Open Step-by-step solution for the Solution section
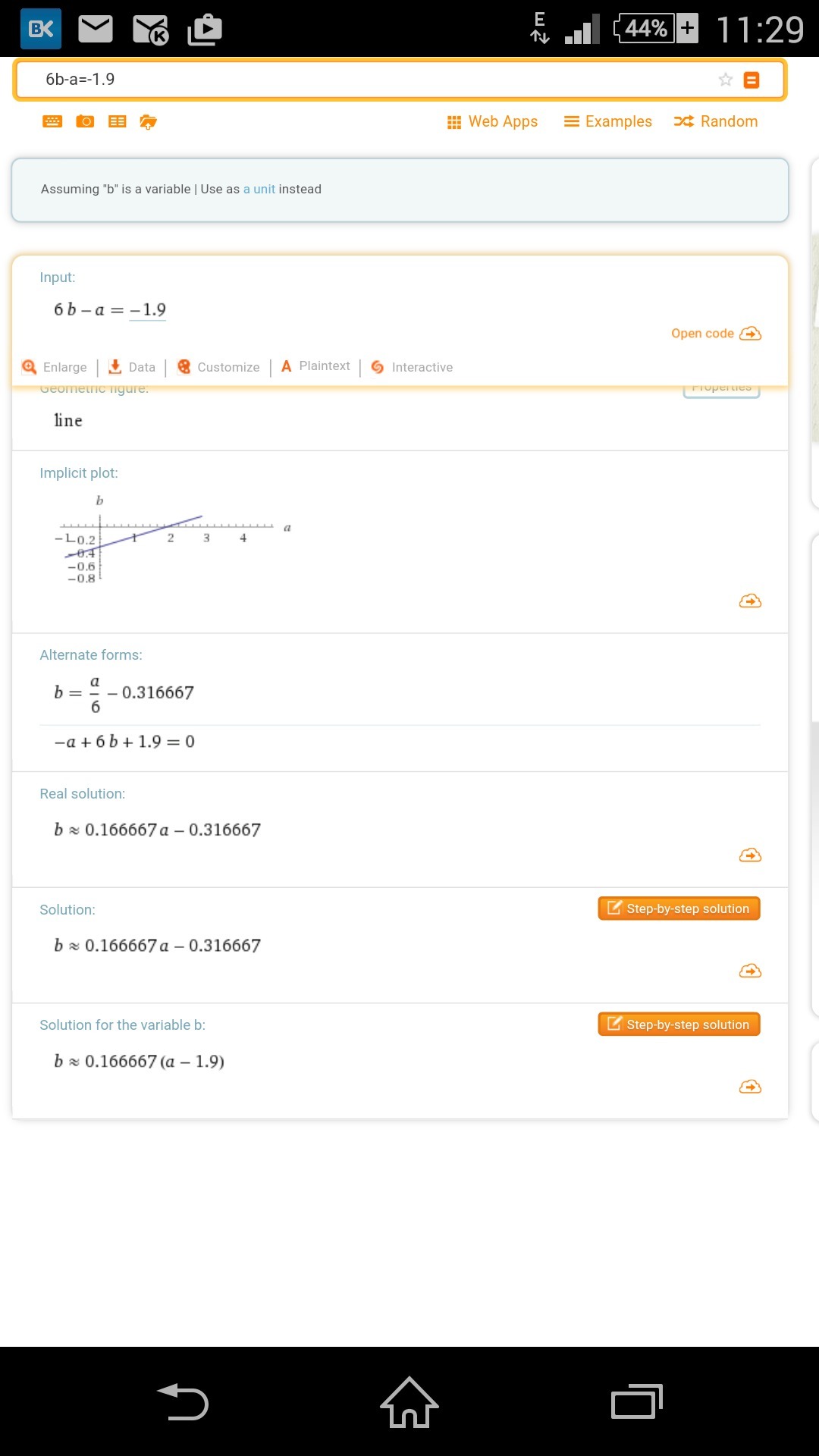Screen dimensions: 819x1456 point(678,908)
